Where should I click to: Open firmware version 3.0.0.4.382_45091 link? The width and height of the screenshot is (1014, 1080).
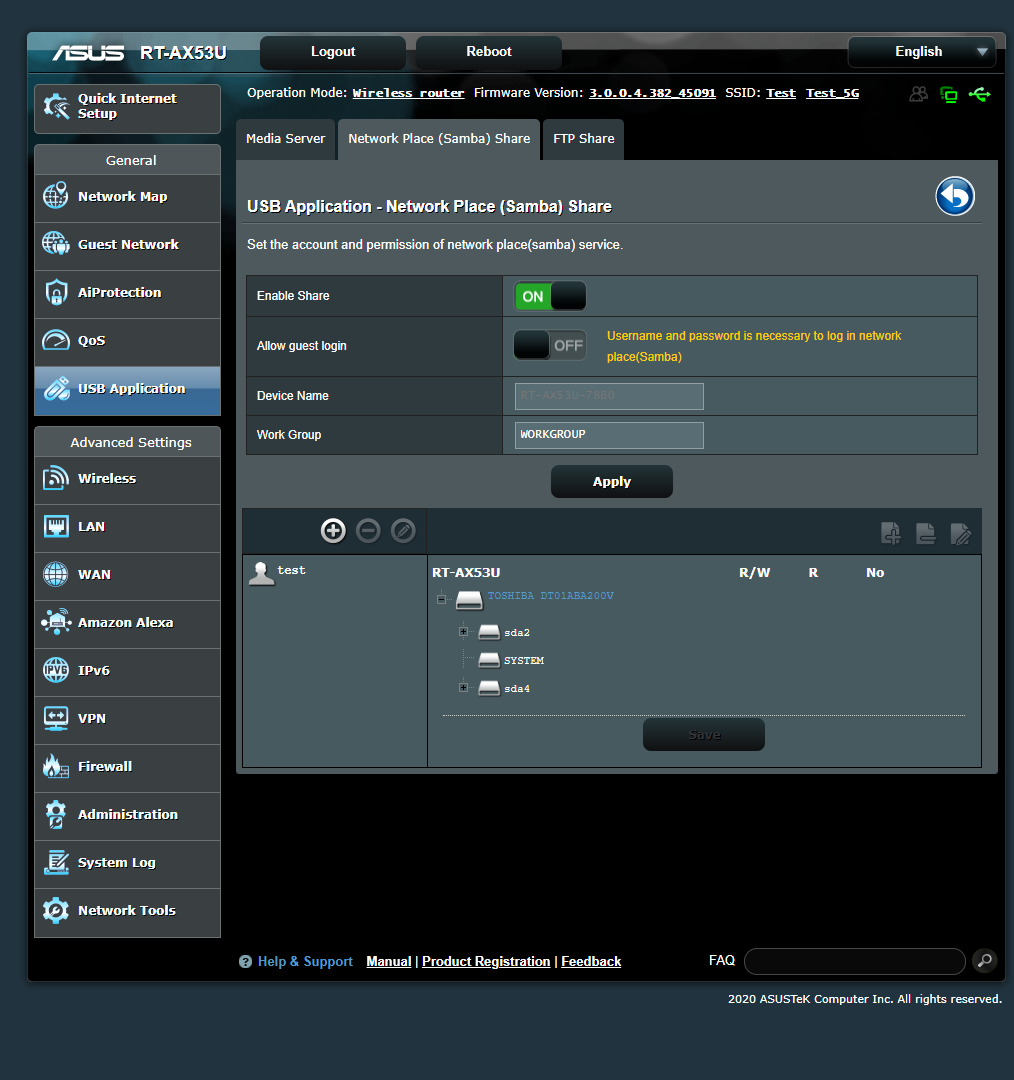(x=652, y=93)
